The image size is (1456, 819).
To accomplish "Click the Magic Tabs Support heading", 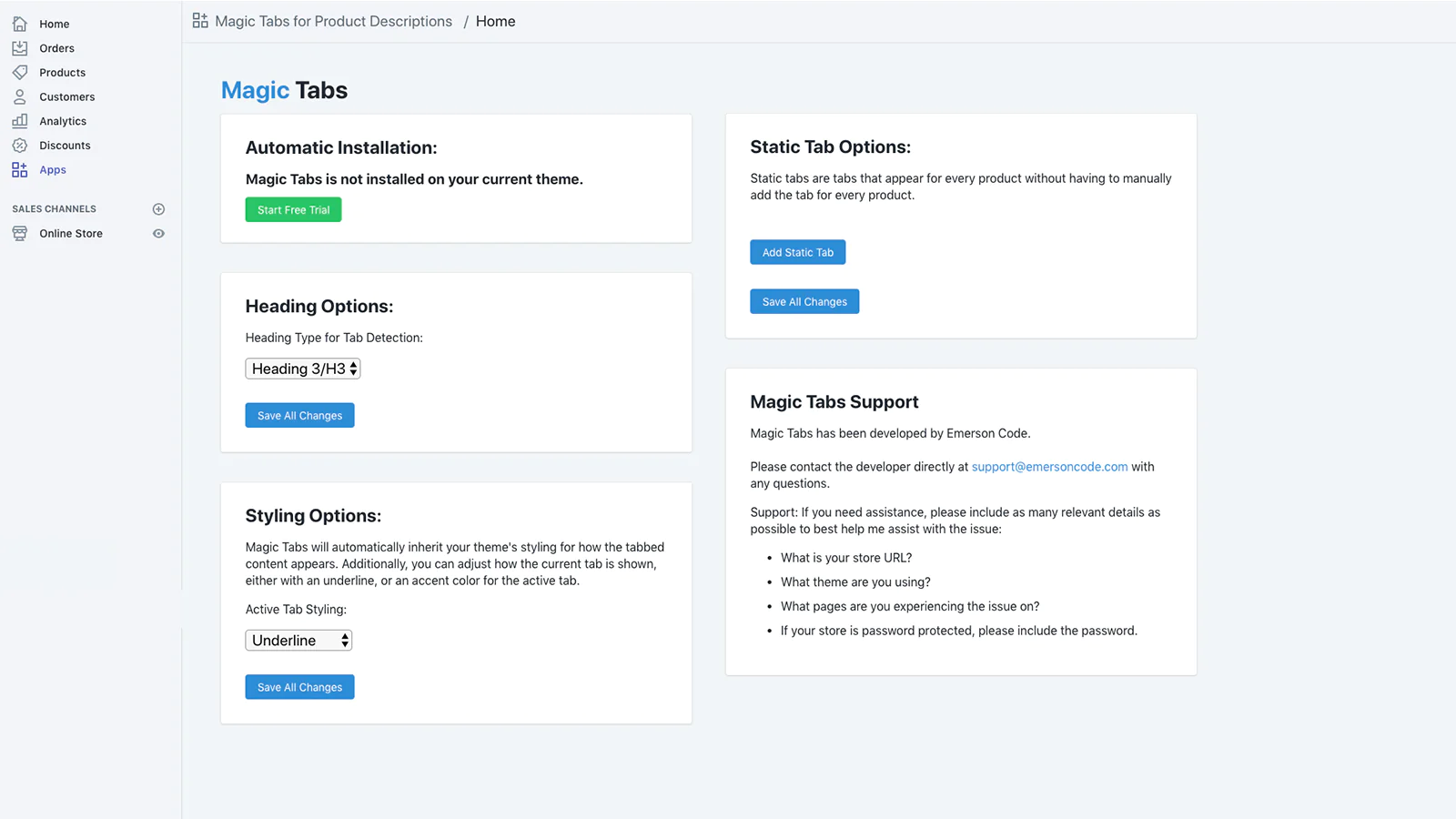I will [834, 402].
